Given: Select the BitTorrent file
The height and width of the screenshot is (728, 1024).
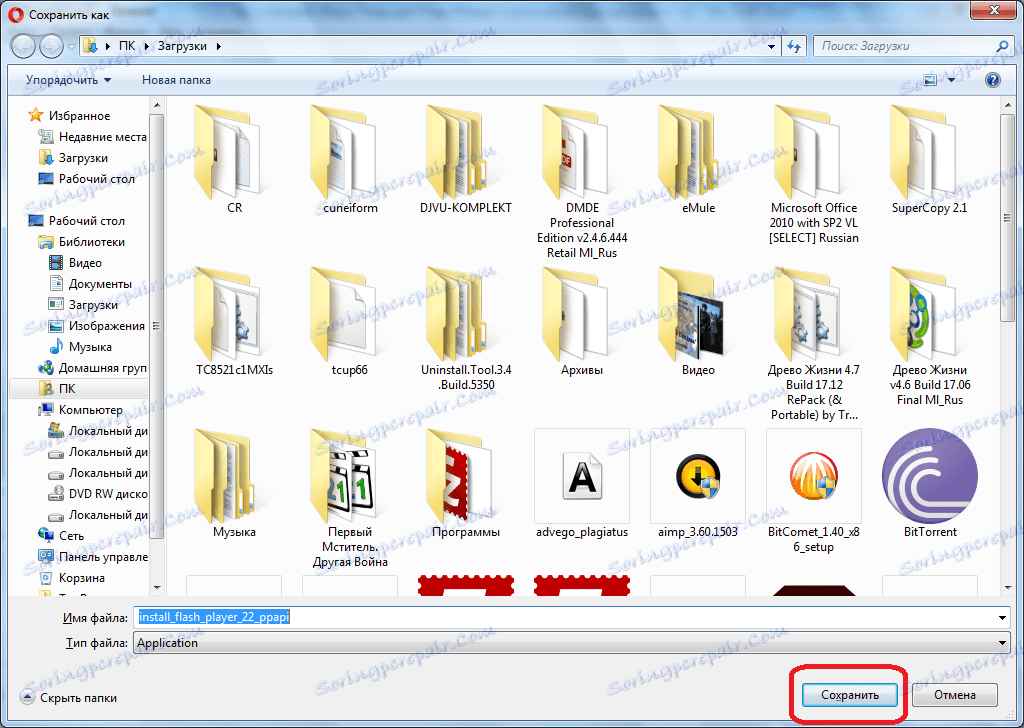Looking at the screenshot, I should coord(929,483).
